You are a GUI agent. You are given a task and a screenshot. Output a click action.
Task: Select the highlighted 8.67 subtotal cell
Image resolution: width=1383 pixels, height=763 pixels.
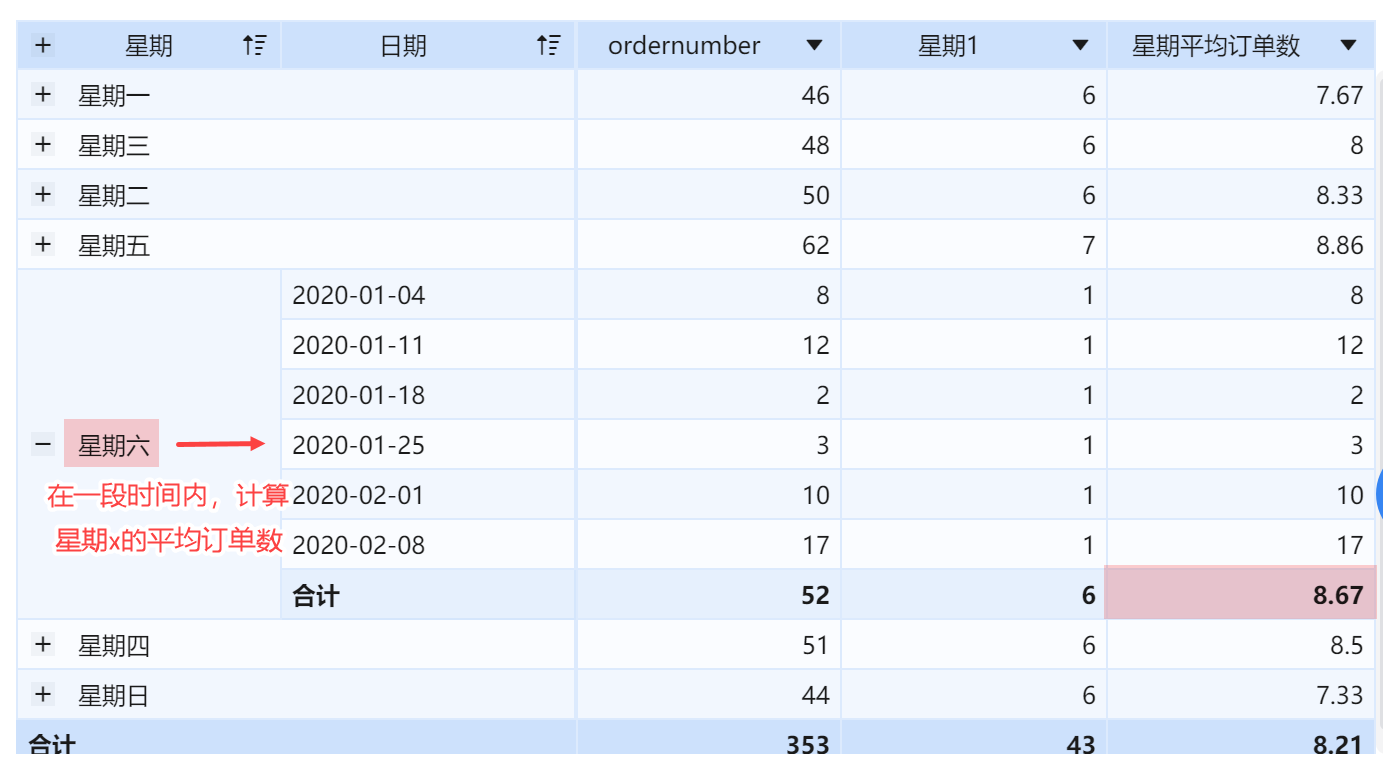pyautogui.click(x=1240, y=595)
